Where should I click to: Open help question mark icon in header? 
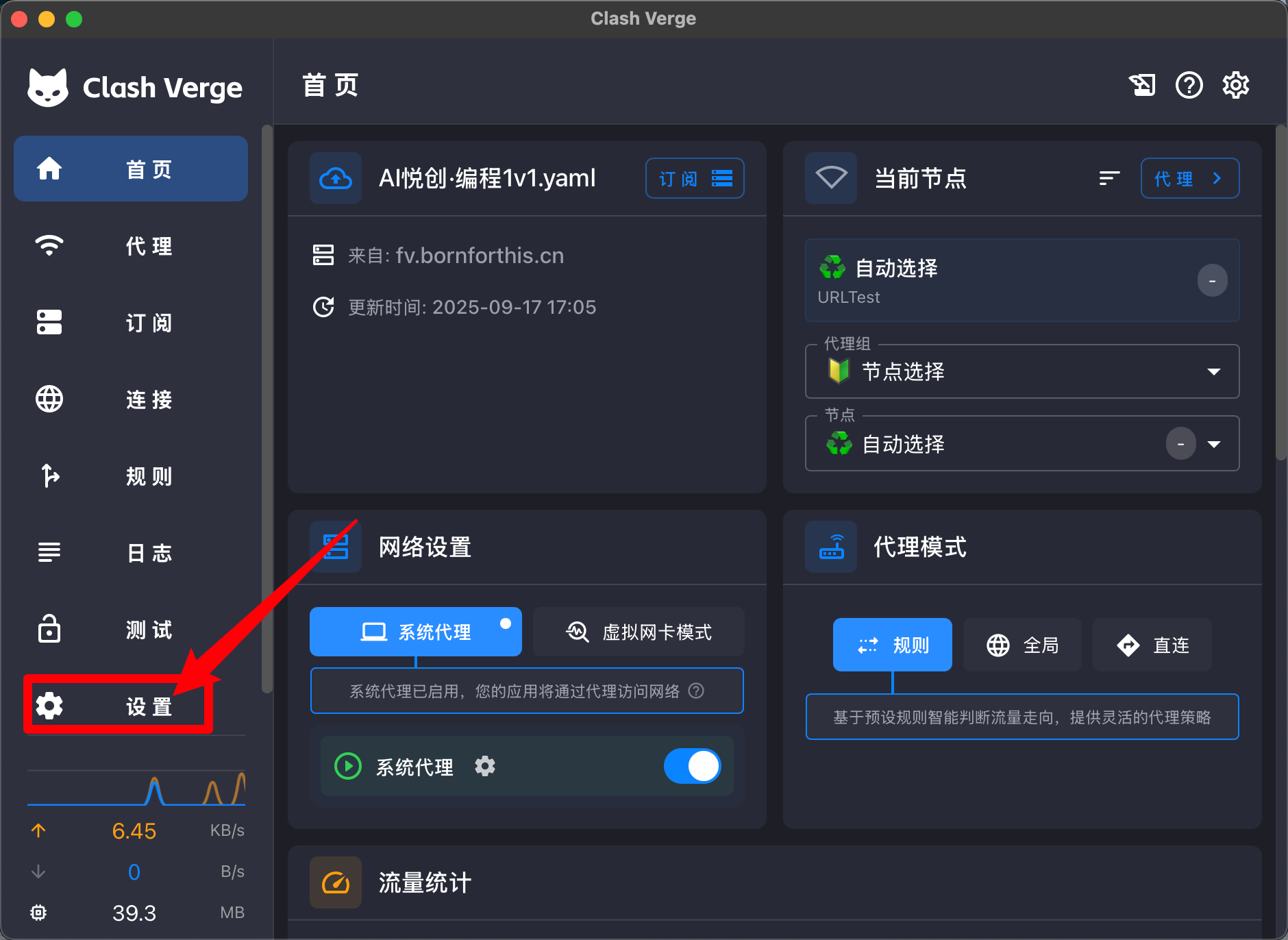click(x=1189, y=86)
